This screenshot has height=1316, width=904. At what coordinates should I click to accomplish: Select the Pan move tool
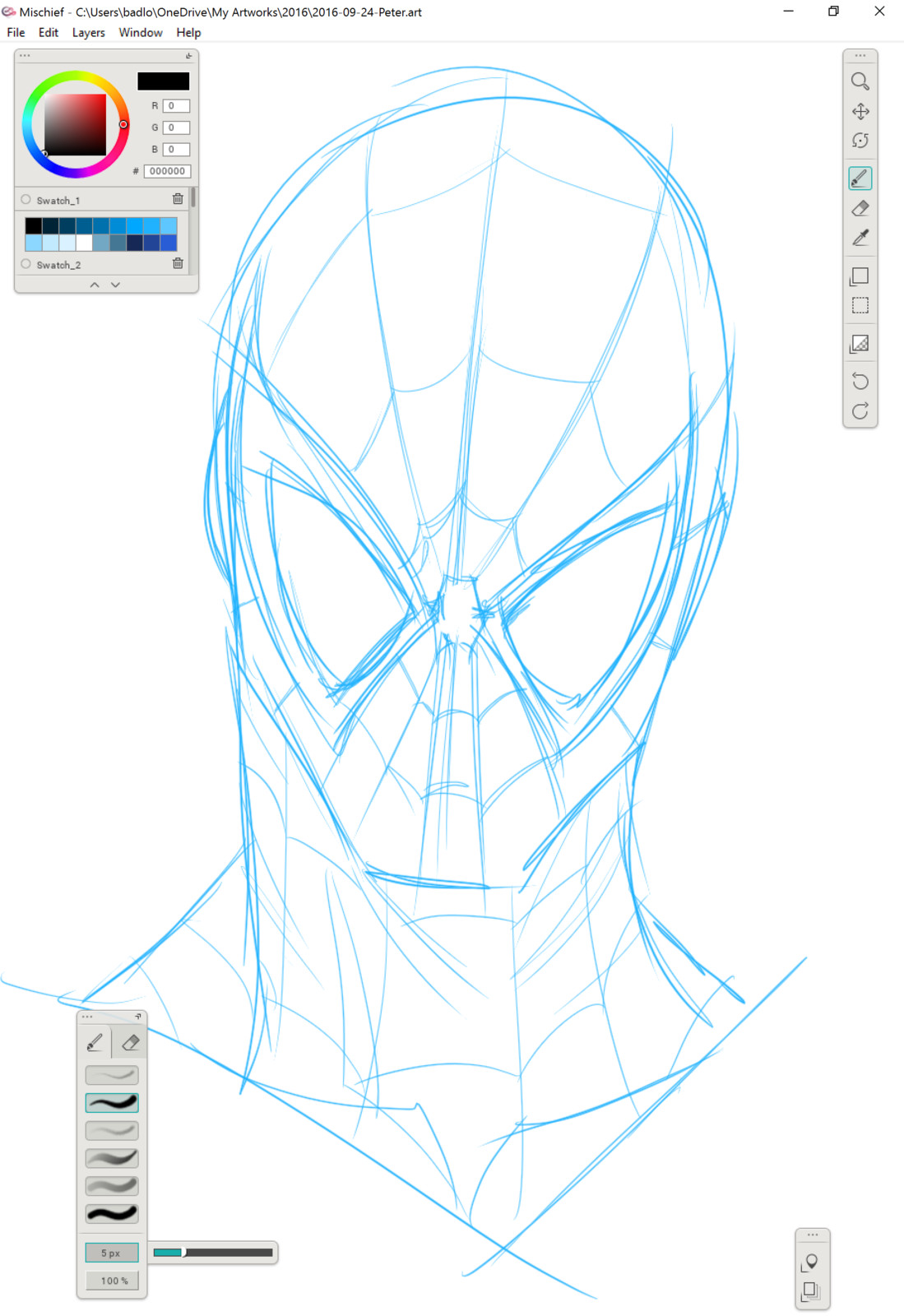(x=860, y=111)
